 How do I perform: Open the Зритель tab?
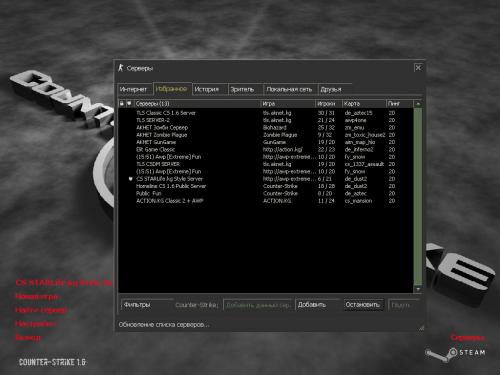point(245,89)
